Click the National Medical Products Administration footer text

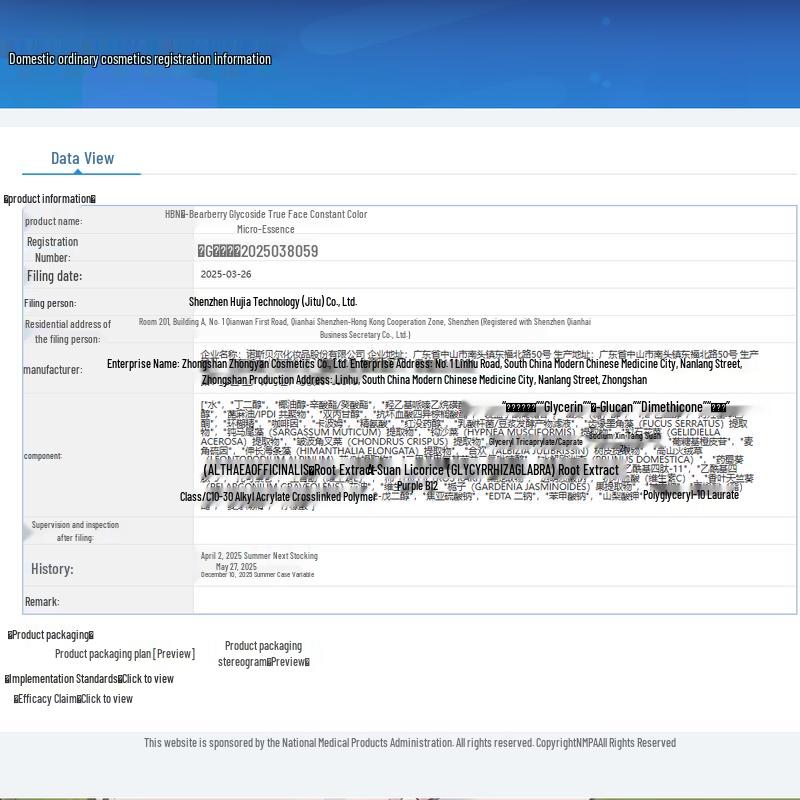point(409,743)
